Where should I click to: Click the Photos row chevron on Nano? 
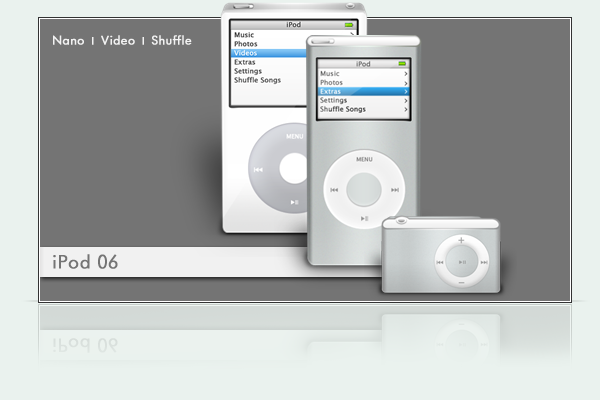coord(406,83)
